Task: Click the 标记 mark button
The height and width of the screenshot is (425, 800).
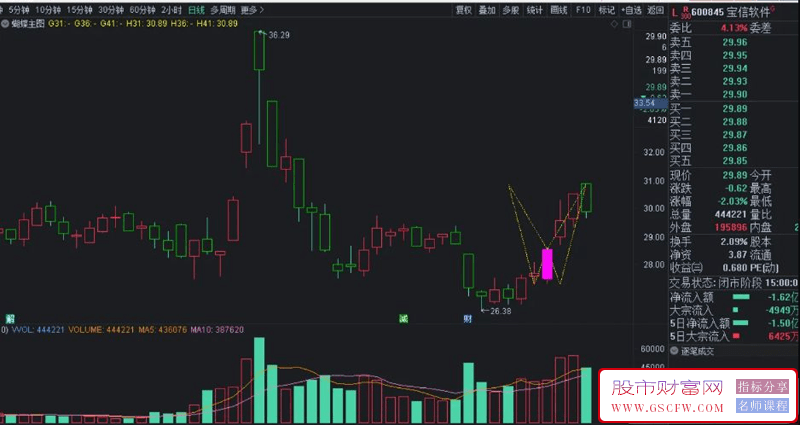Action: click(607, 10)
